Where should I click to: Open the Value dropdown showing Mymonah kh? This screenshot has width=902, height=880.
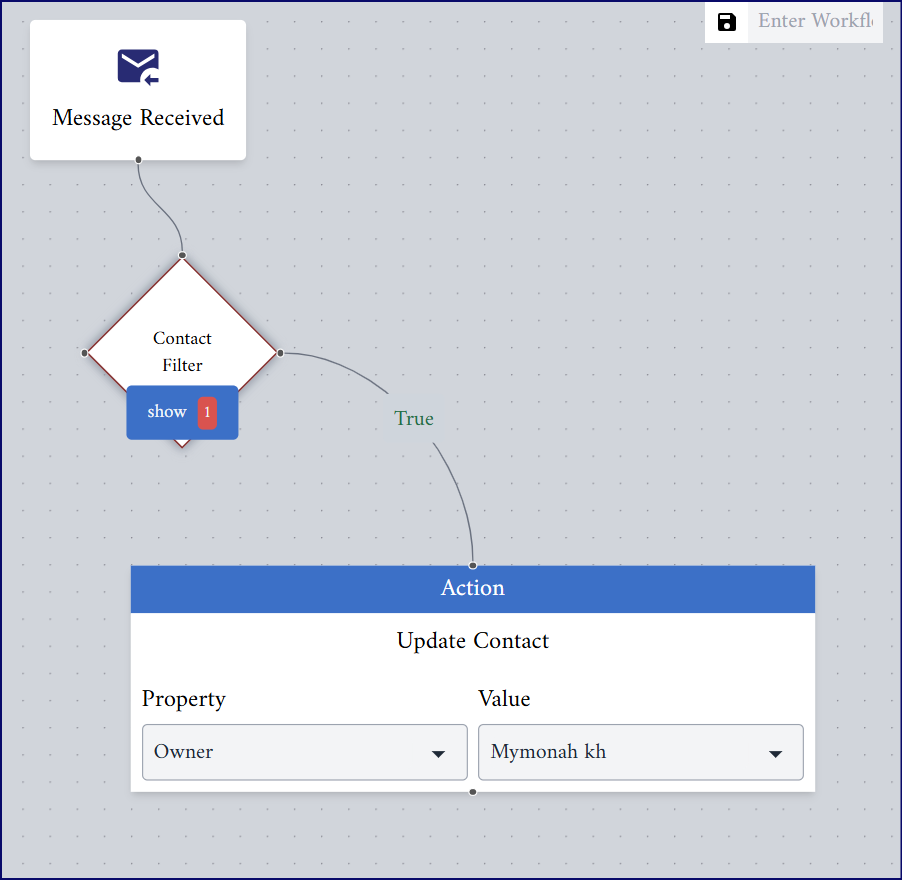click(x=641, y=752)
